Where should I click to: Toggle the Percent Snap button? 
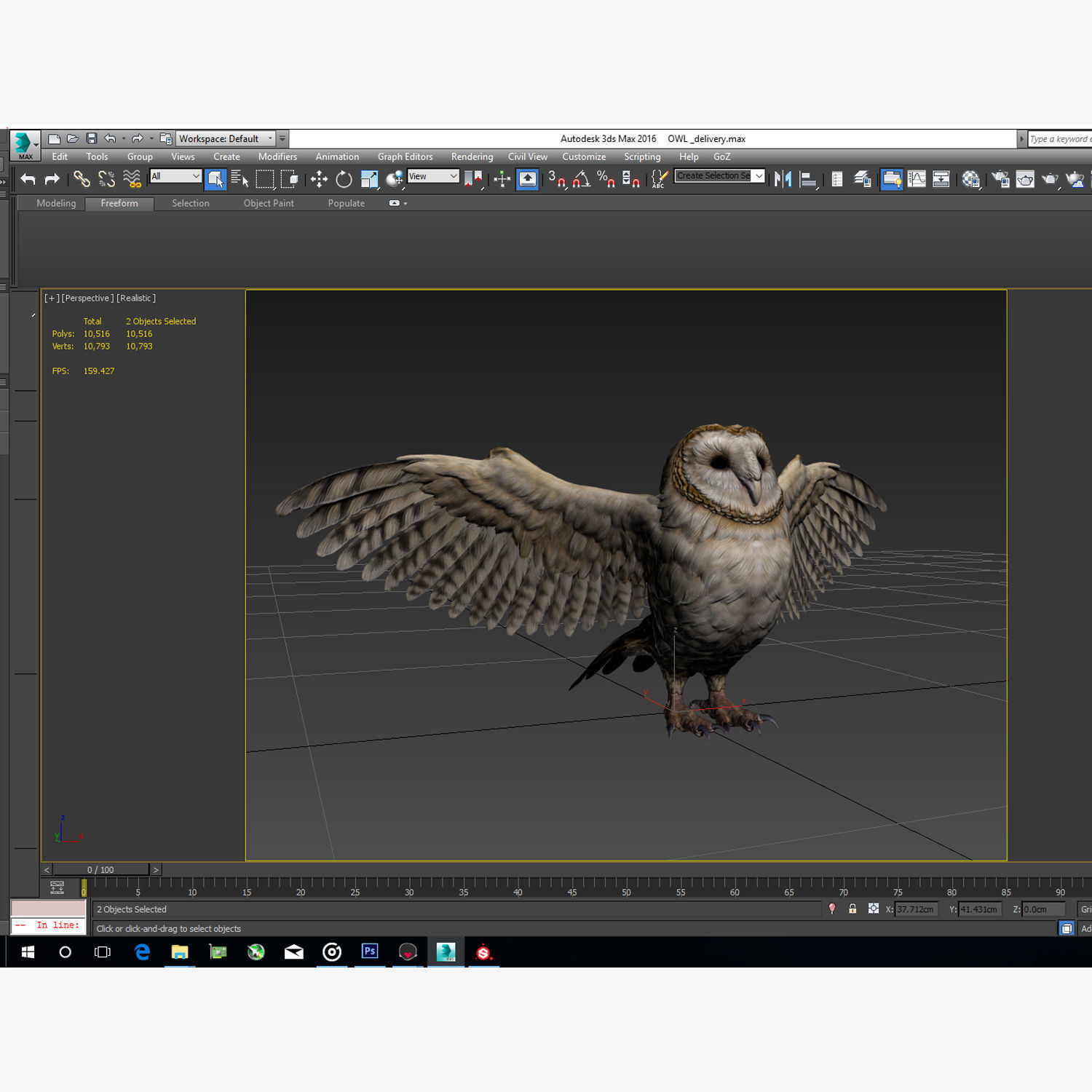pos(606,179)
